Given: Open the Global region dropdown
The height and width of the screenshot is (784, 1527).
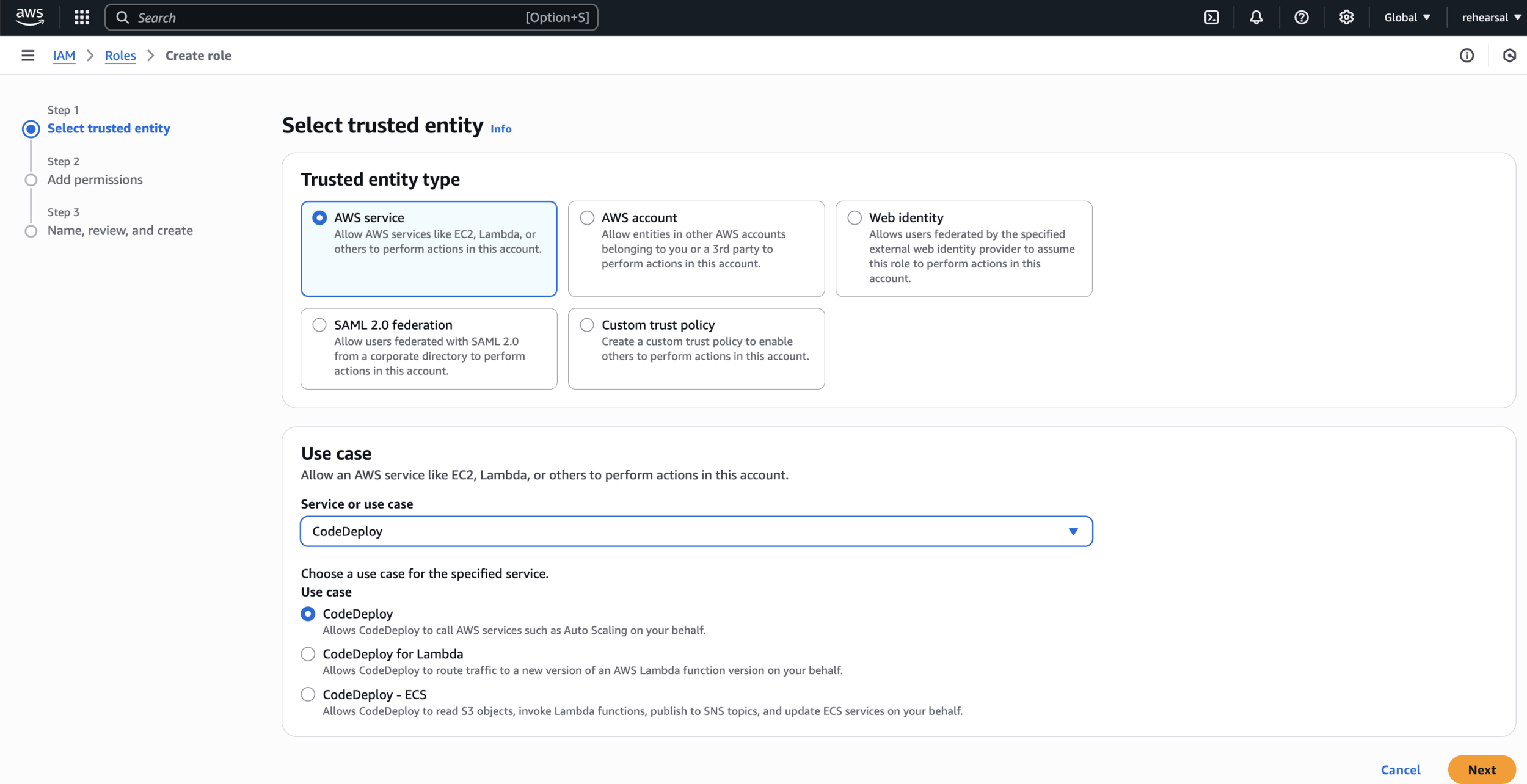Looking at the screenshot, I should [x=1407, y=17].
